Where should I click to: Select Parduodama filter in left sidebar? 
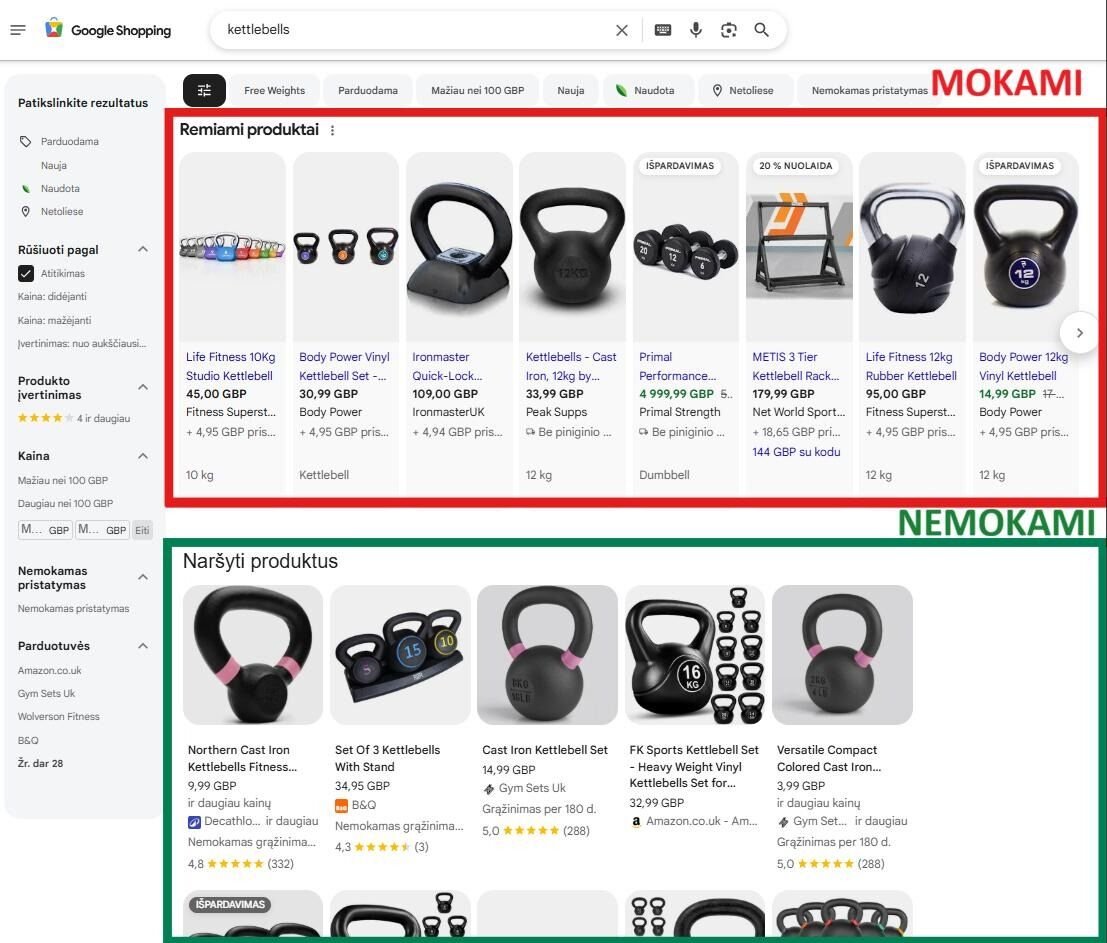coord(69,141)
